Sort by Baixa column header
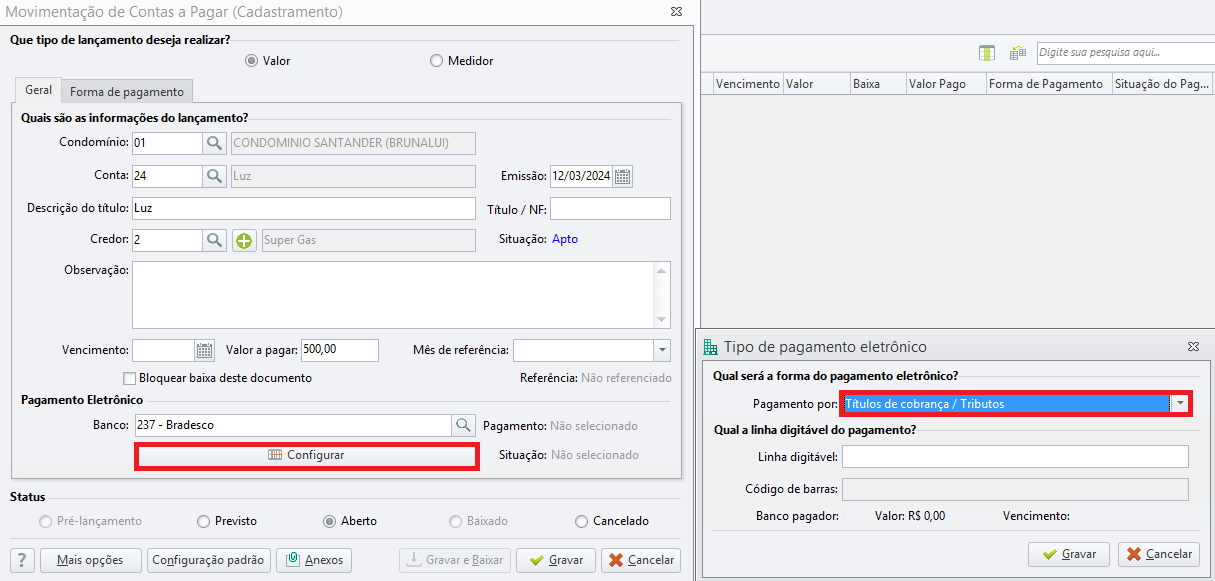The height and width of the screenshot is (581, 1215). [x=878, y=84]
